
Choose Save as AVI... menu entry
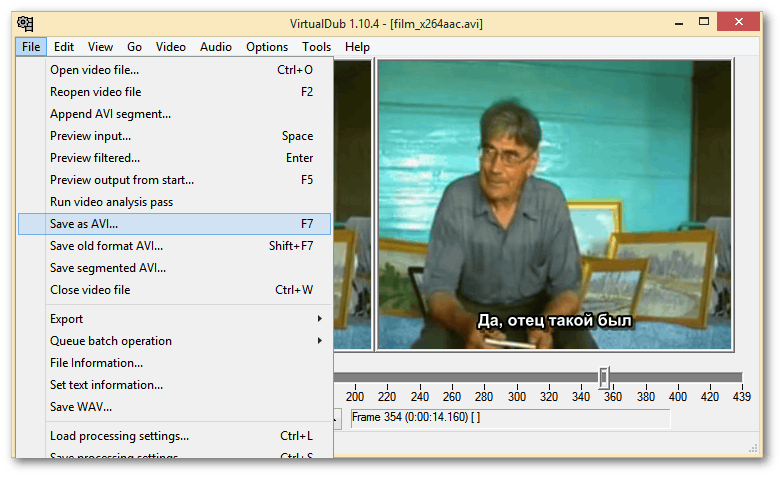pyautogui.click(x=84, y=224)
